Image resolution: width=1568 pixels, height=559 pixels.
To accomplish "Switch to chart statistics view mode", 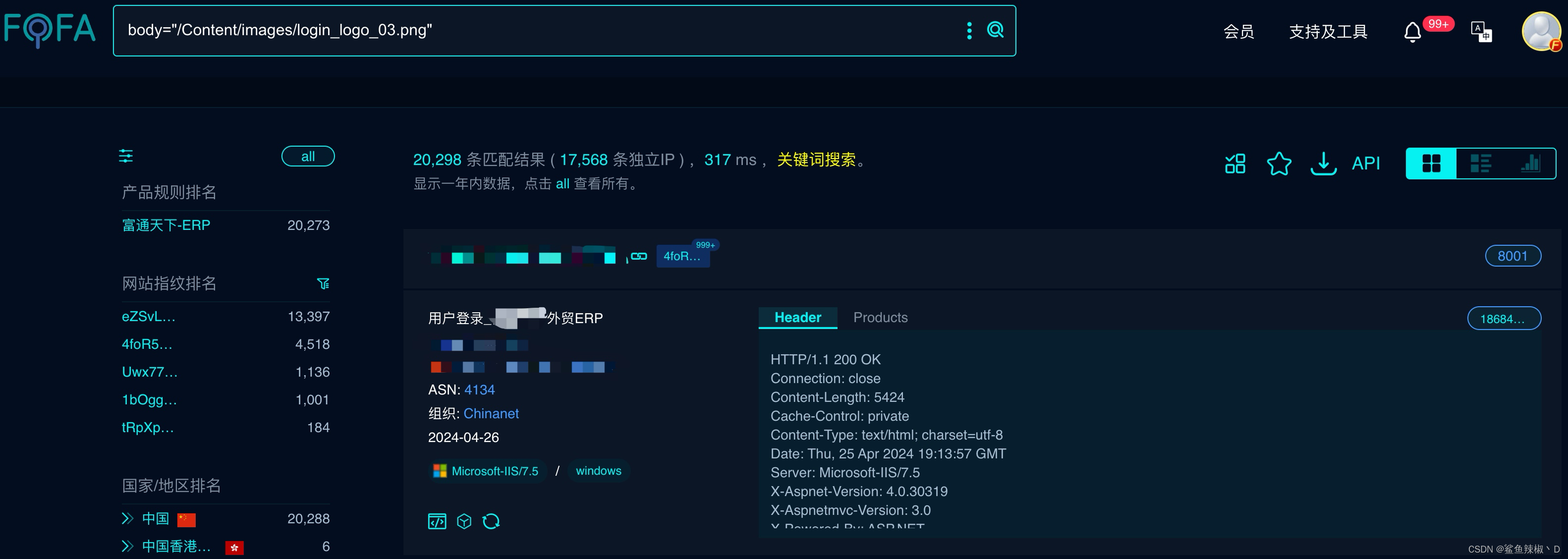I will [x=1530, y=163].
